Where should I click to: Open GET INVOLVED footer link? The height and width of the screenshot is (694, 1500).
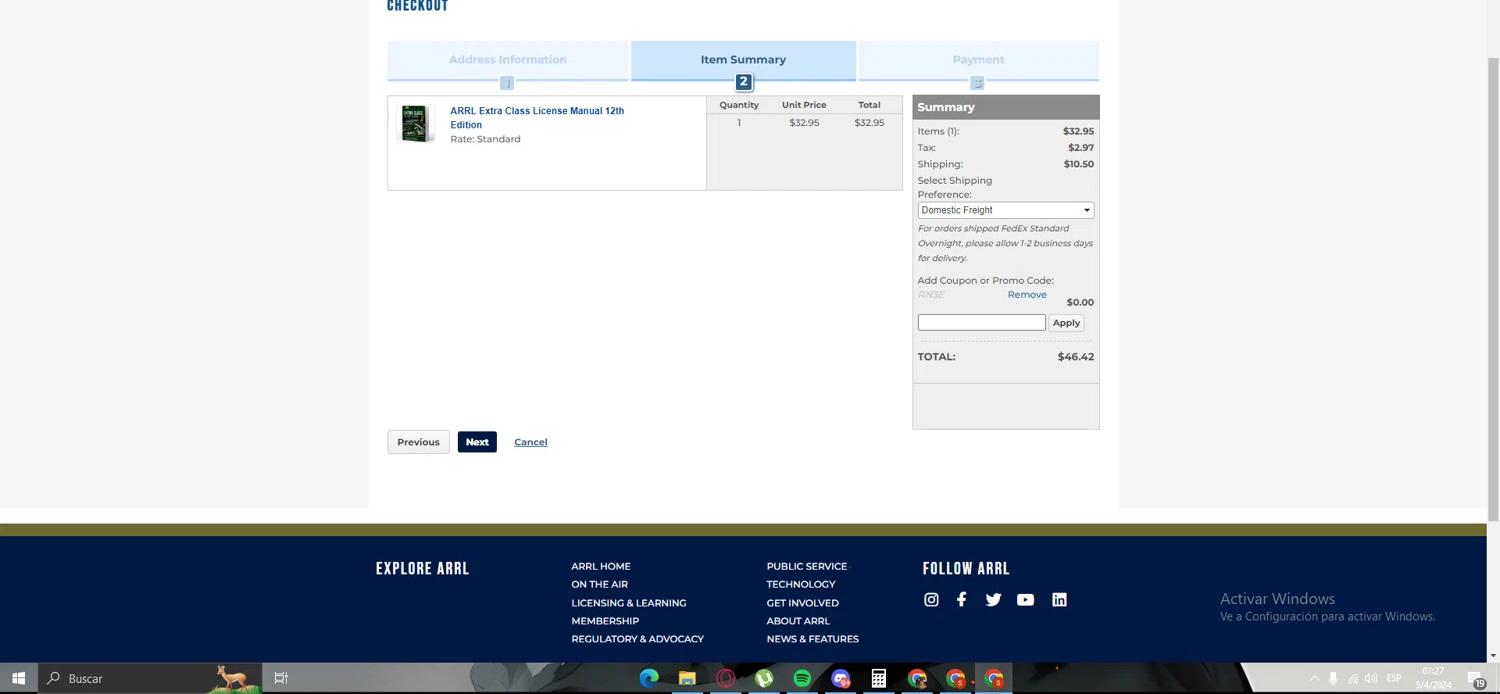803,603
